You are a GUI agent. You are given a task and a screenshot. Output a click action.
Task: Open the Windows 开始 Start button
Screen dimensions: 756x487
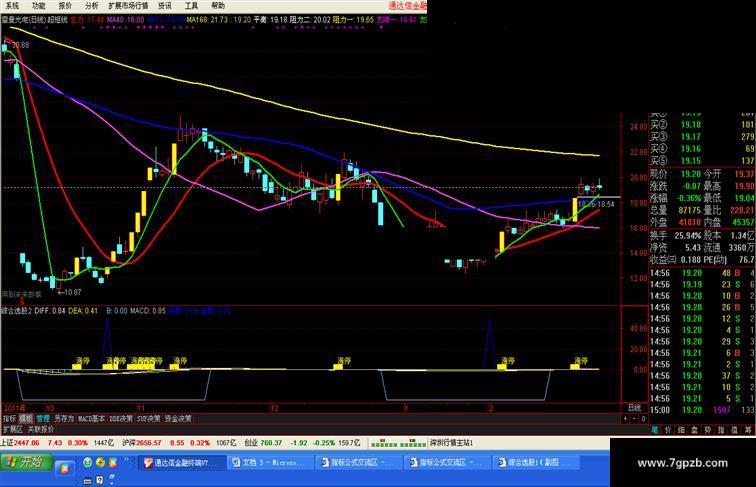pyautogui.click(x=26, y=462)
